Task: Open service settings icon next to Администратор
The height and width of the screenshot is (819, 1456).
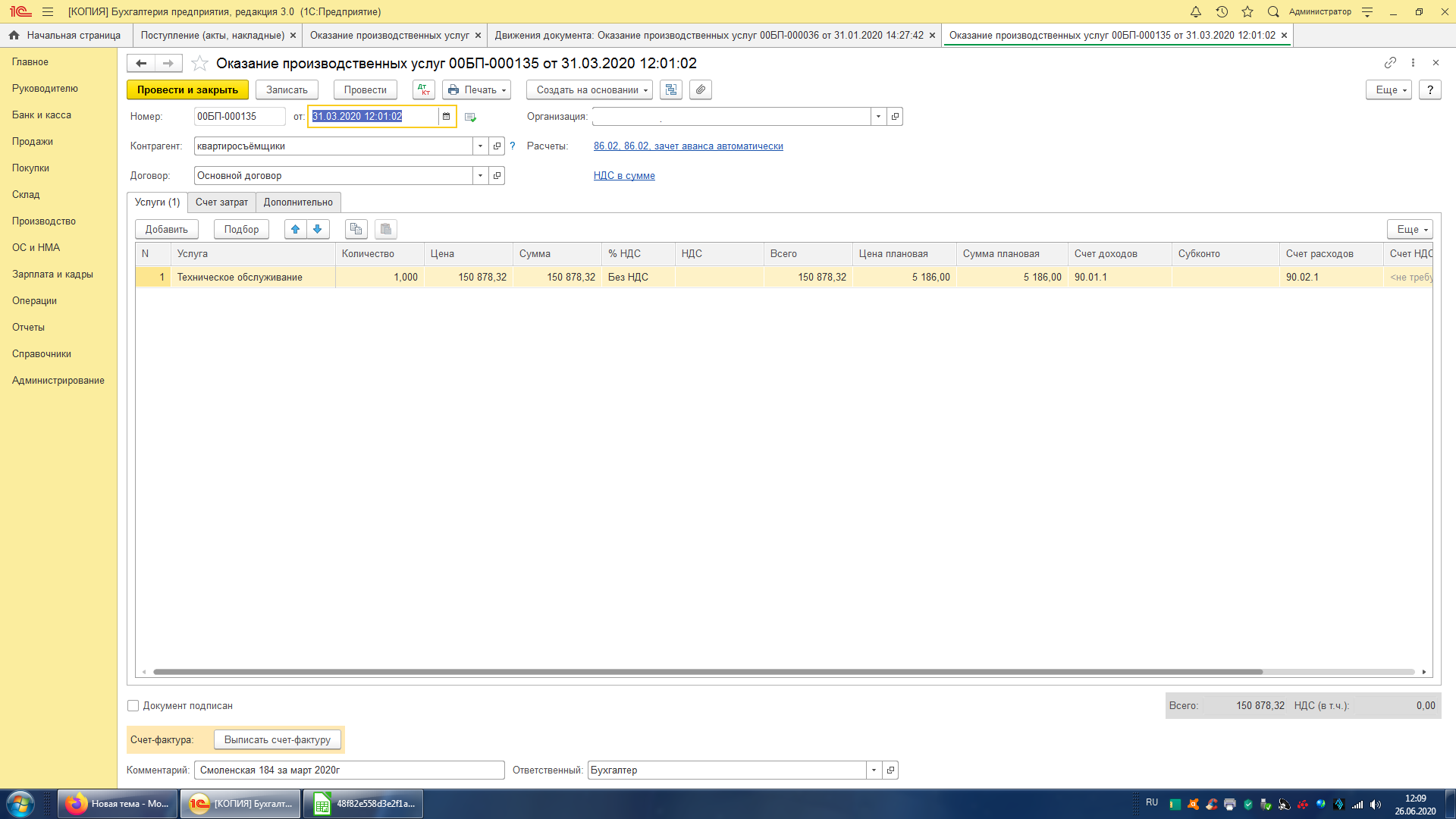Action: click(x=1367, y=11)
